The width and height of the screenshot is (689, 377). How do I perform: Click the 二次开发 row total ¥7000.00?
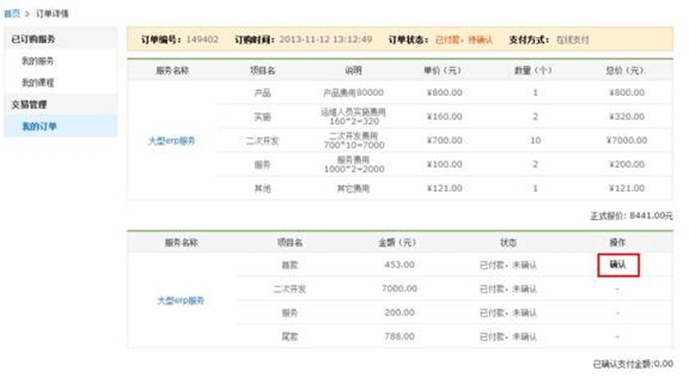627,140
